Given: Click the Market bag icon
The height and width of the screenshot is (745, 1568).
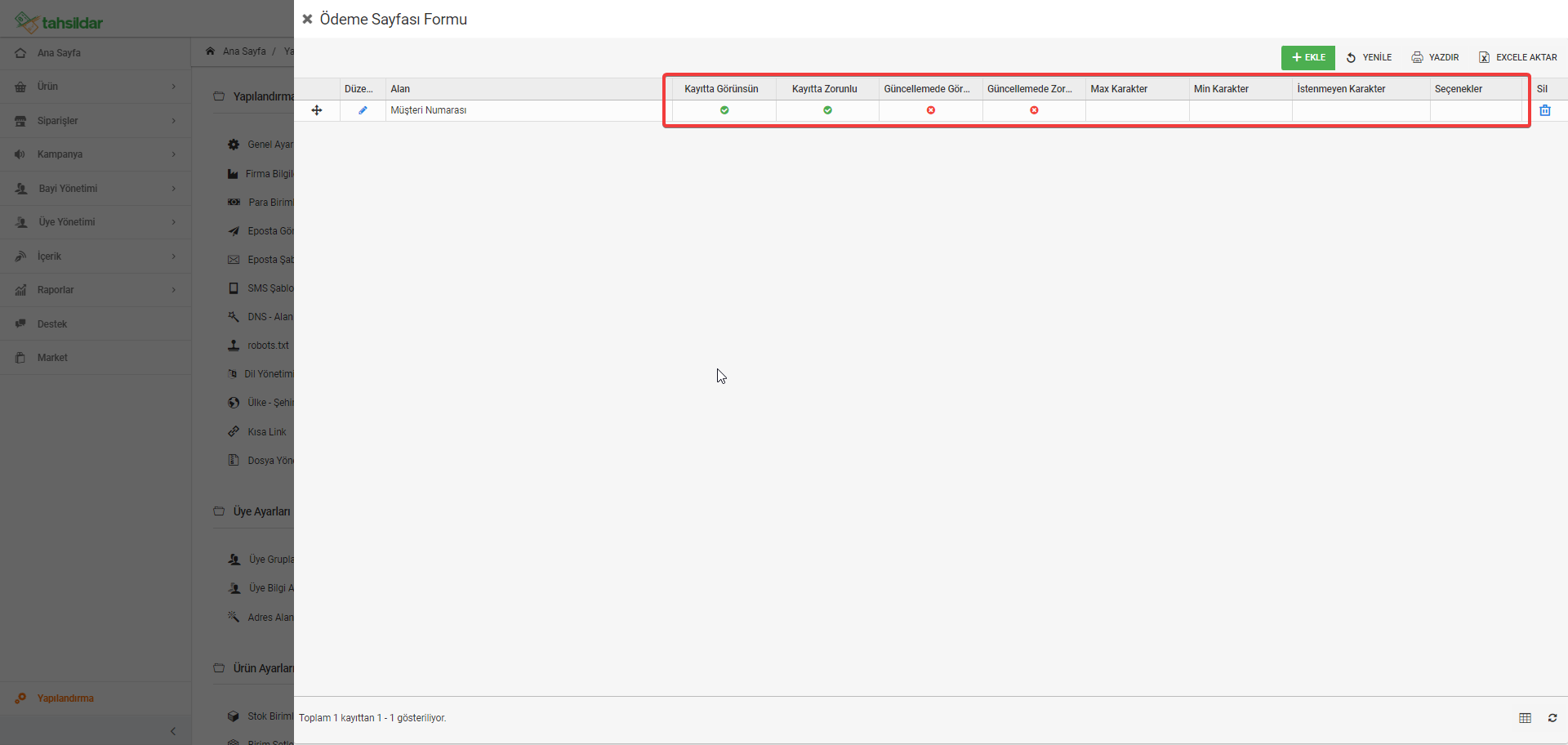Looking at the screenshot, I should coord(20,358).
